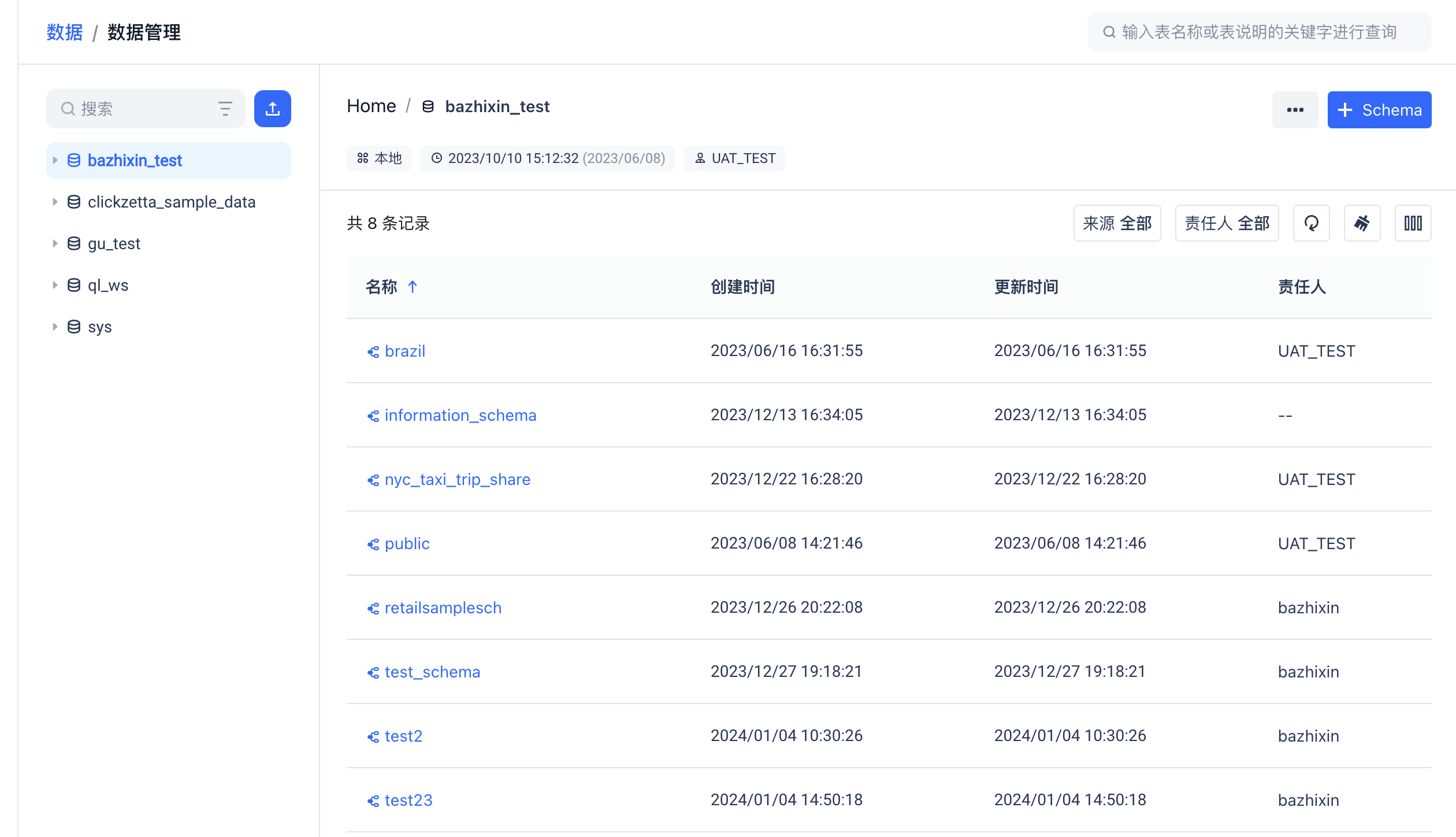Select gu_test in the sidebar tree
1456x837 pixels.
(x=114, y=244)
